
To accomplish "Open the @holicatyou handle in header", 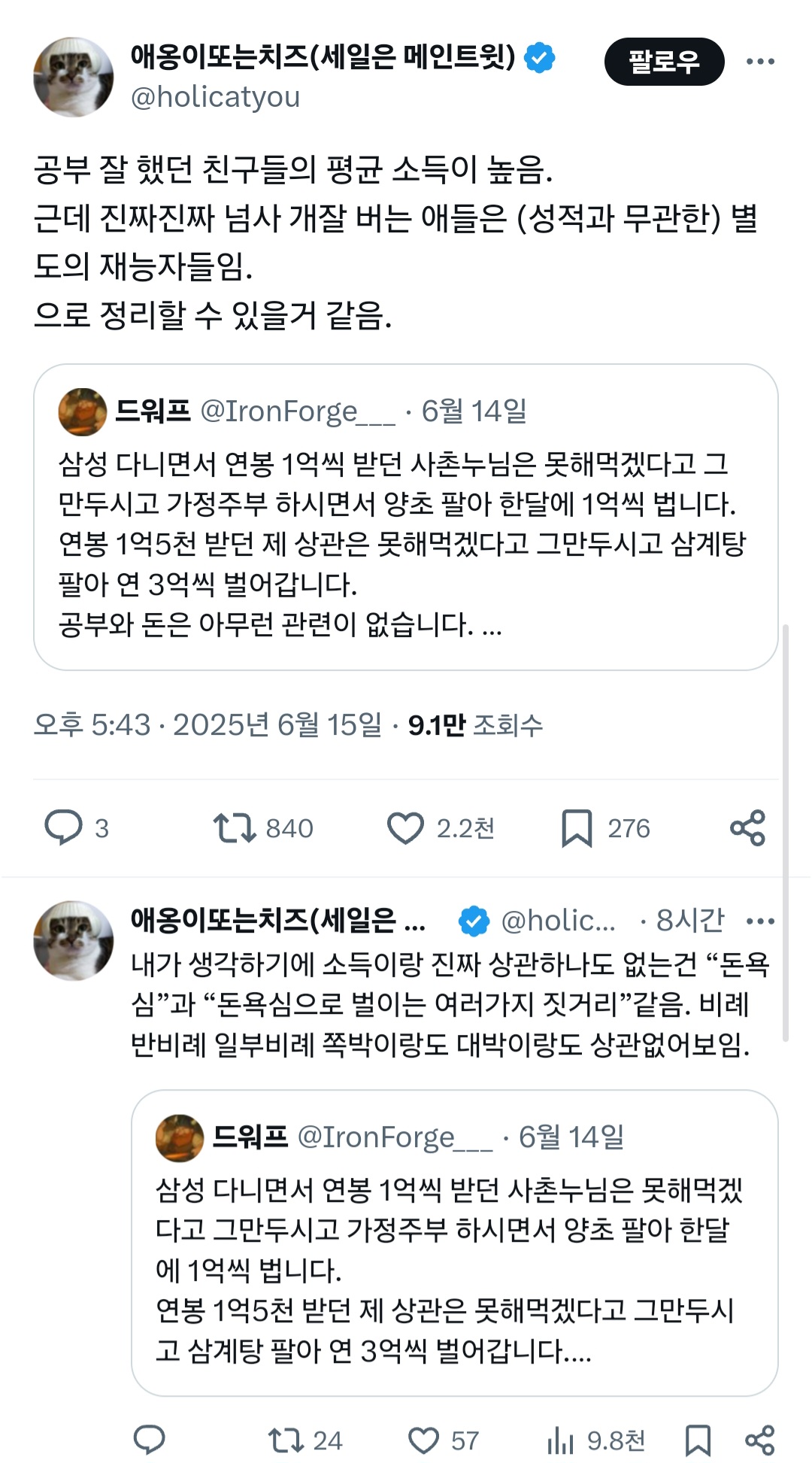I will (x=215, y=97).
